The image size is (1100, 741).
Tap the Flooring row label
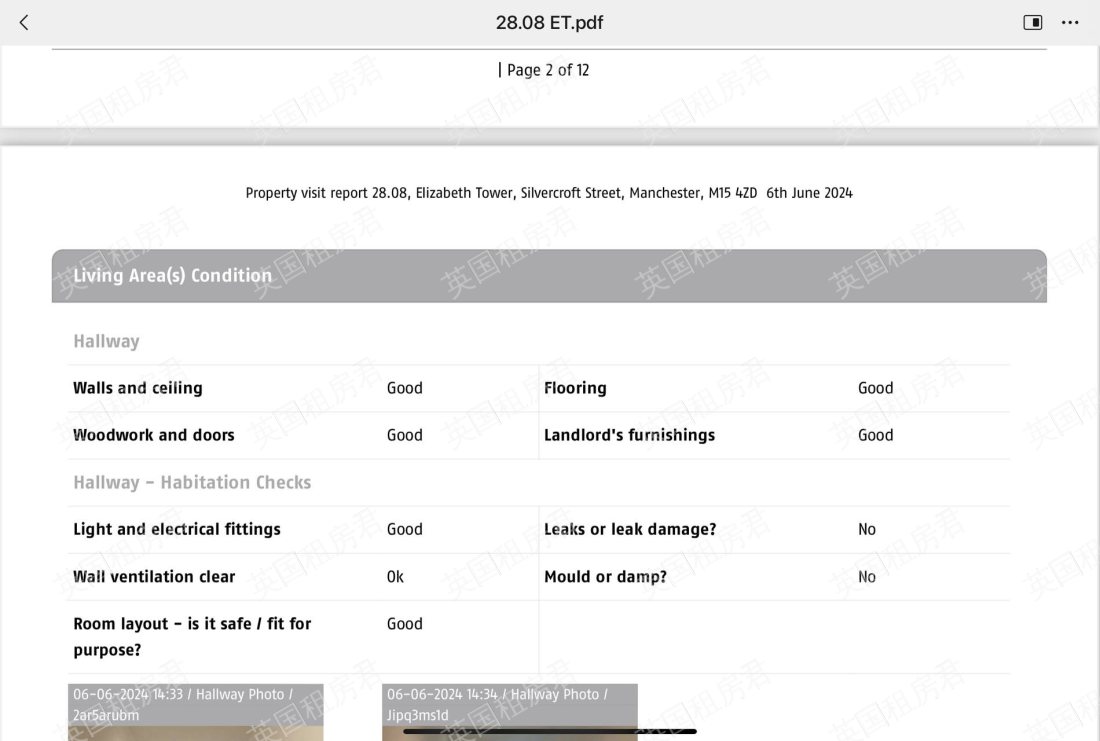click(575, 388)
